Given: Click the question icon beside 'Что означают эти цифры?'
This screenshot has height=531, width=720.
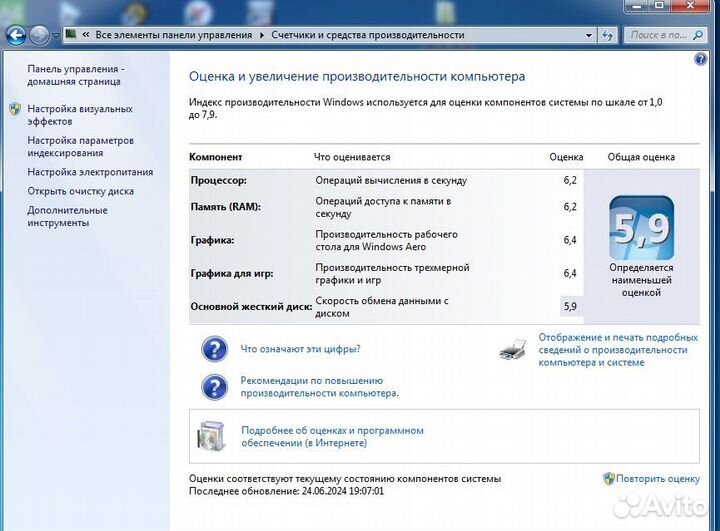Looking at the screenshot, I should click(214, 349).
